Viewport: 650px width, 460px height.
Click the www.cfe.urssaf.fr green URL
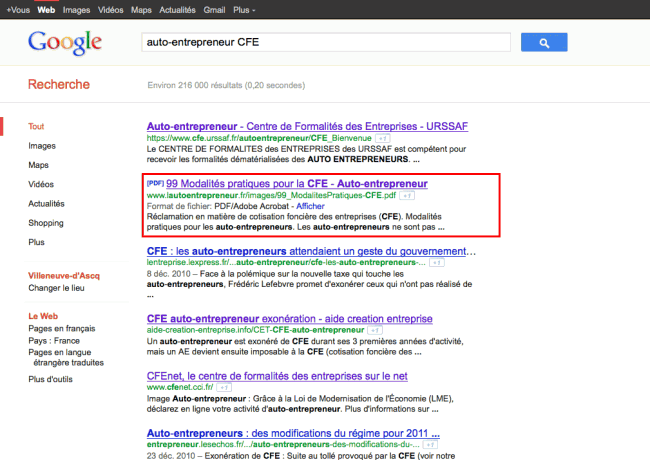click(x=259, y=138)
